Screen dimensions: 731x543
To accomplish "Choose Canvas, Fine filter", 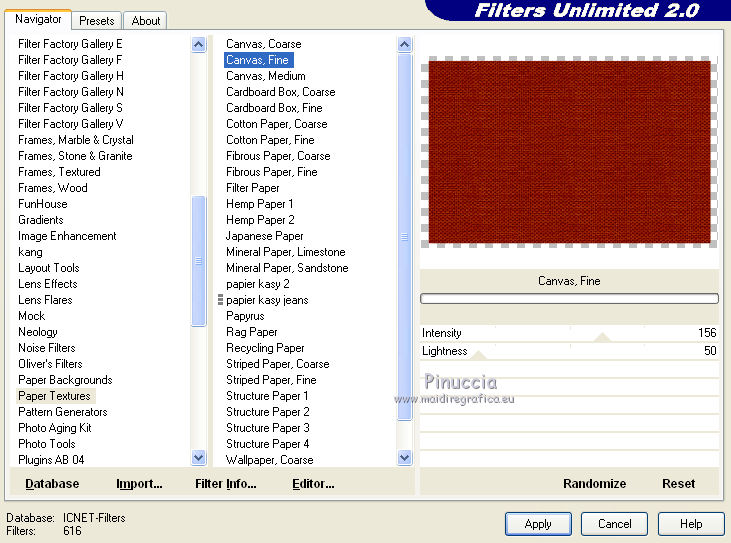I will tap(257, 60).
